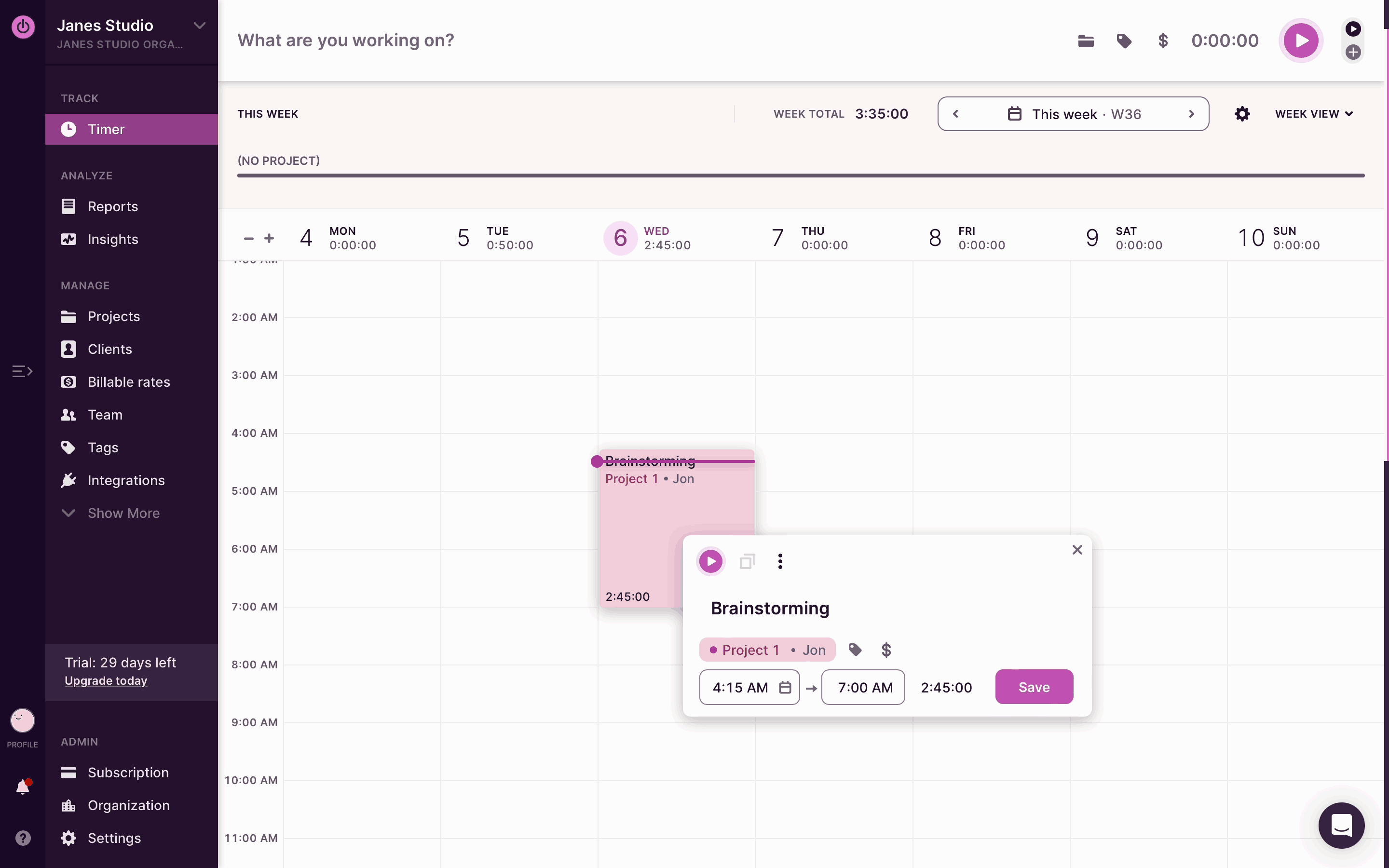Go to the previous week with the left arrow
Viewport: 1389px width, 868px height.
tap(955, 114)
